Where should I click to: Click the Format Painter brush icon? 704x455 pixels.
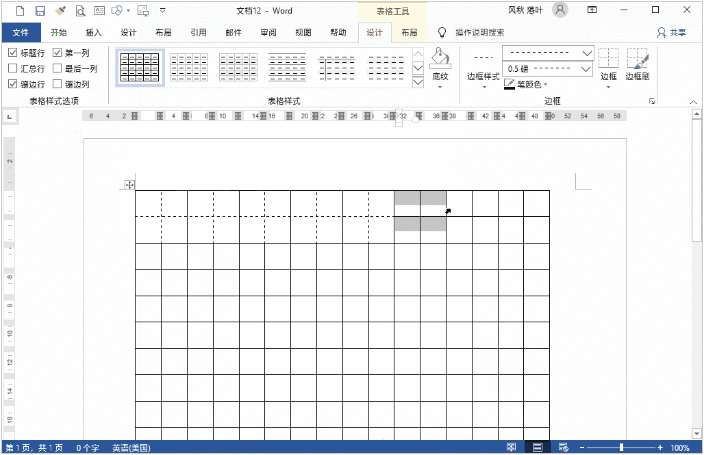(x=60, y=10)
